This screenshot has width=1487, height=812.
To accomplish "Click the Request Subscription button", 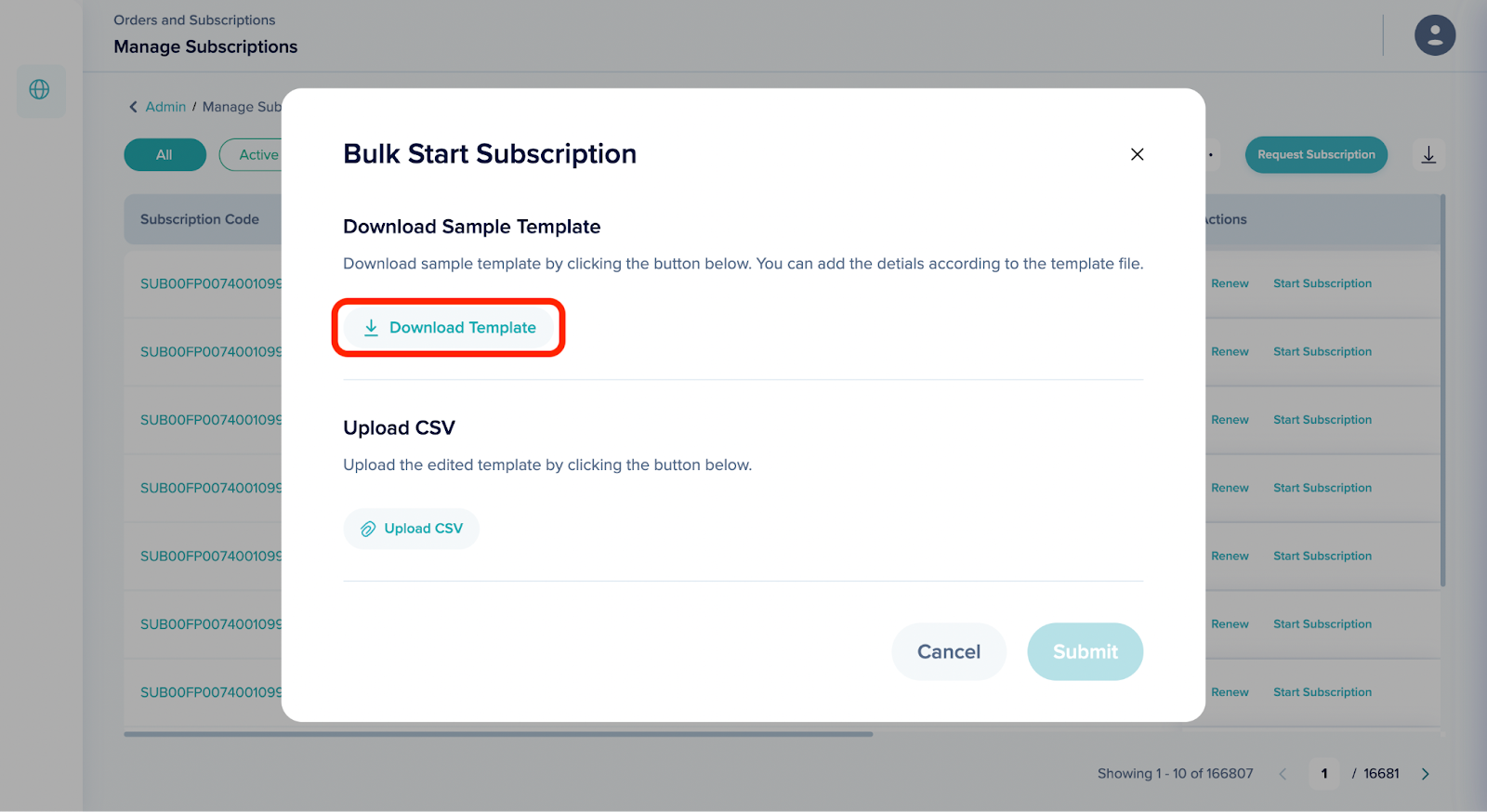I will [1315, 155].
